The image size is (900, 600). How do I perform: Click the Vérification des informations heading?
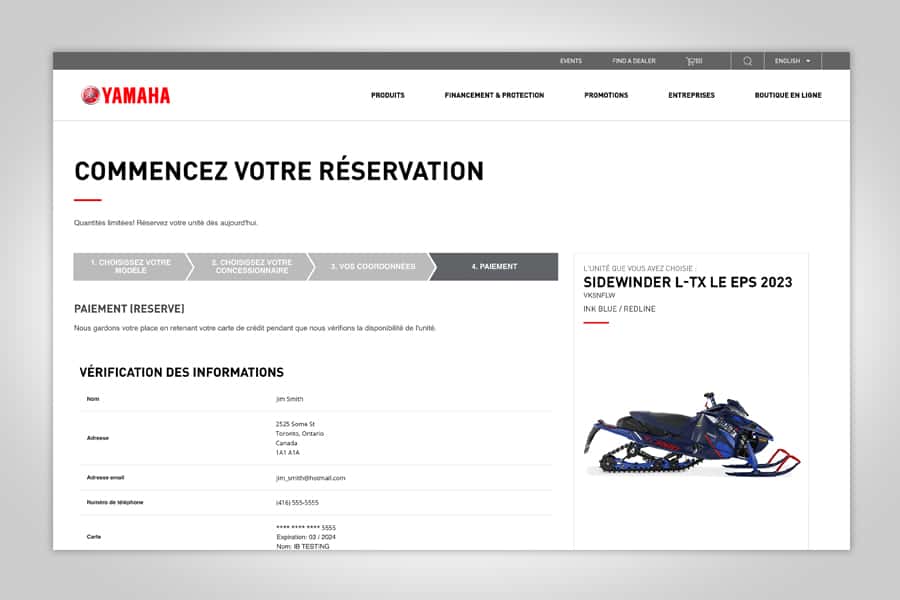click(181, 373)
